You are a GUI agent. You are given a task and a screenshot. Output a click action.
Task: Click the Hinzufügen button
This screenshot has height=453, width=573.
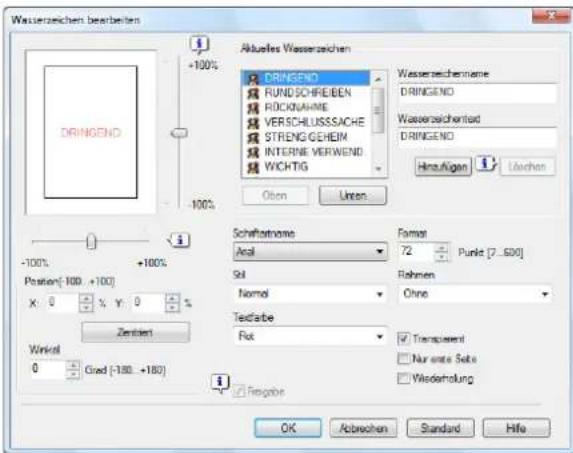tap(443, 167)
